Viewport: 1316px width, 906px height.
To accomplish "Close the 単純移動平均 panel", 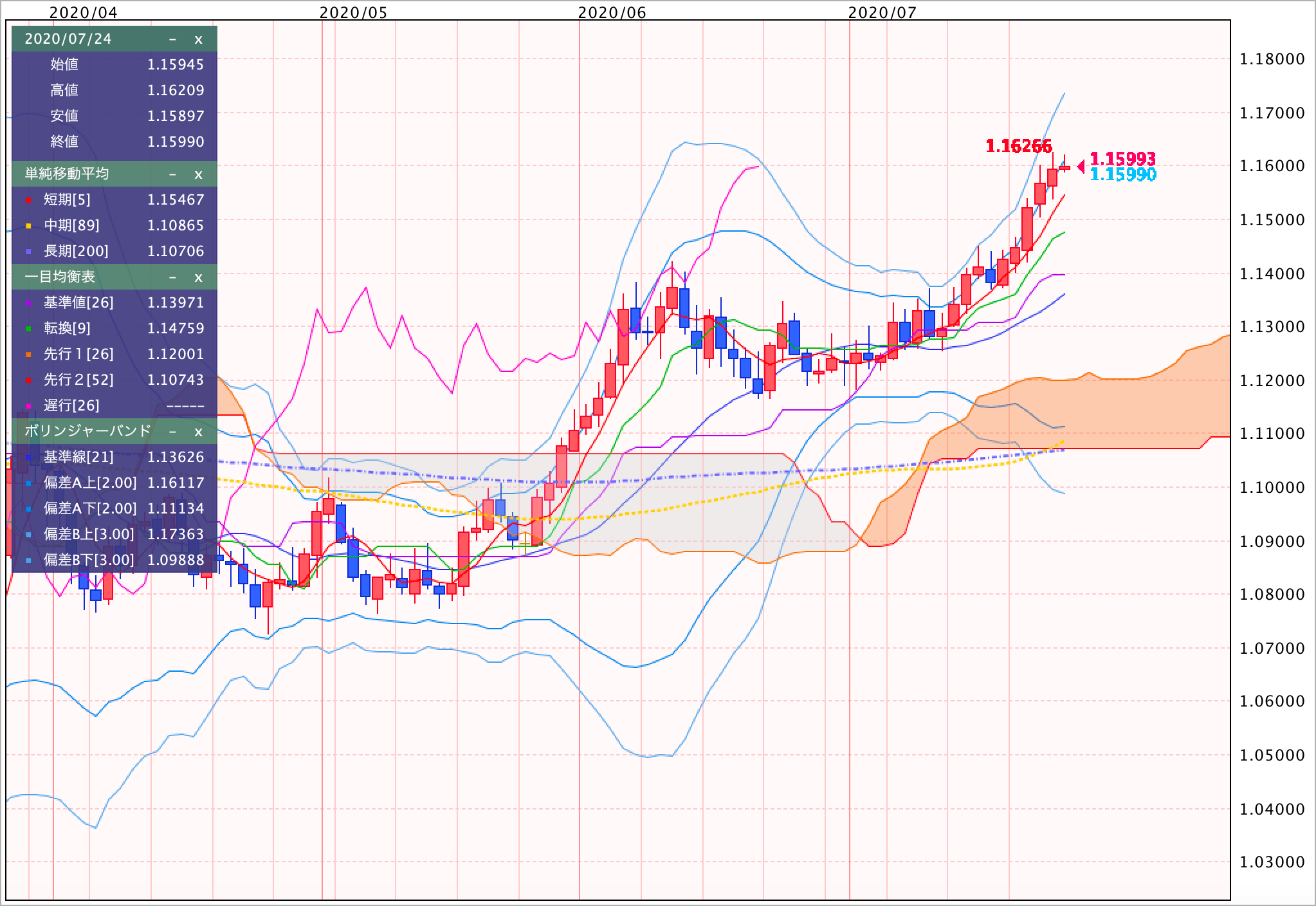I will tap(198, 174).
